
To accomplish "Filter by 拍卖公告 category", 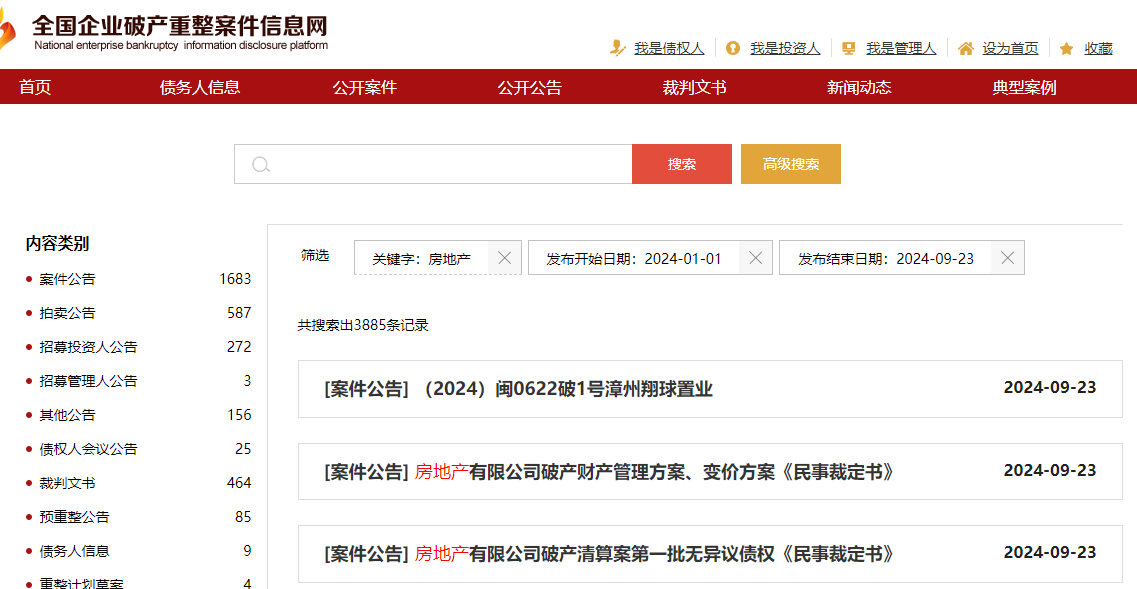I will 68,313.
